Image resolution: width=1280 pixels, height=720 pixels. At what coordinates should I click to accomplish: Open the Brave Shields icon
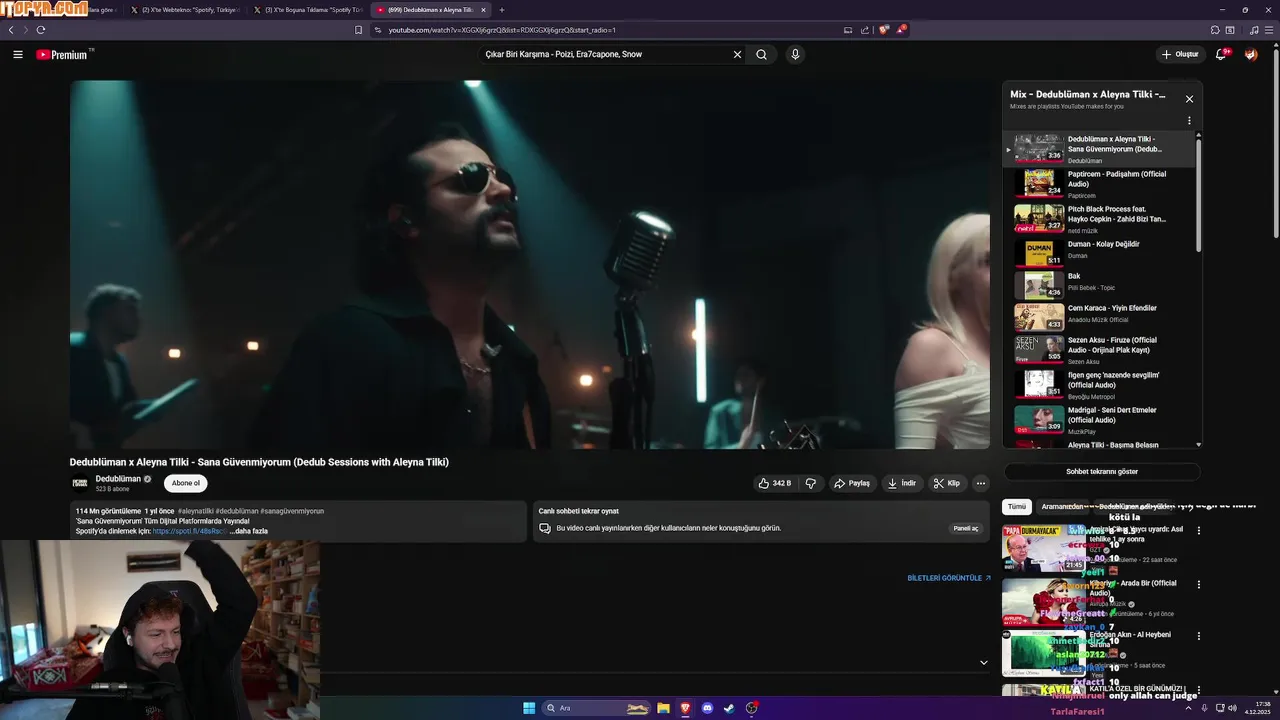[884, 30]
